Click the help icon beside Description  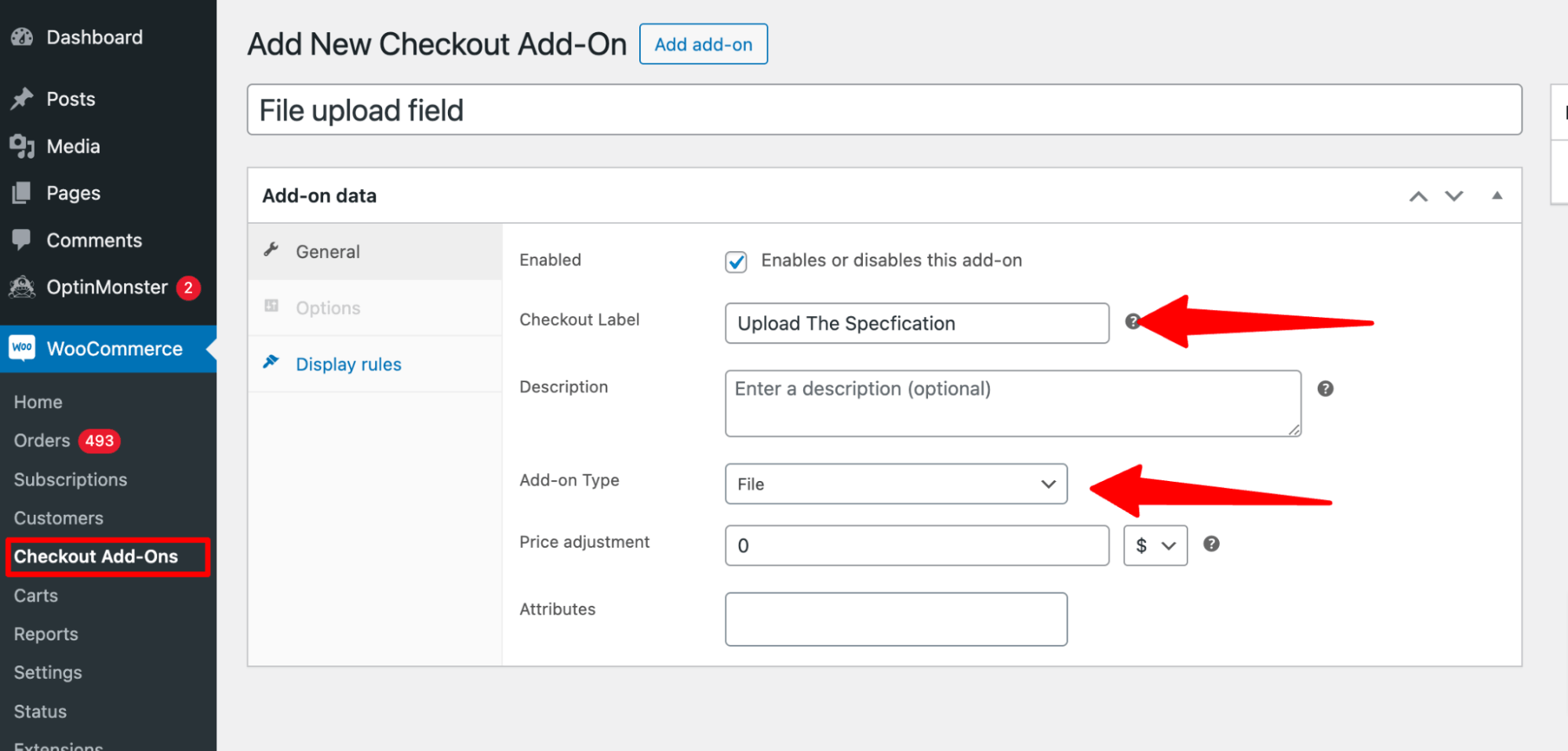coord(1325,388)
